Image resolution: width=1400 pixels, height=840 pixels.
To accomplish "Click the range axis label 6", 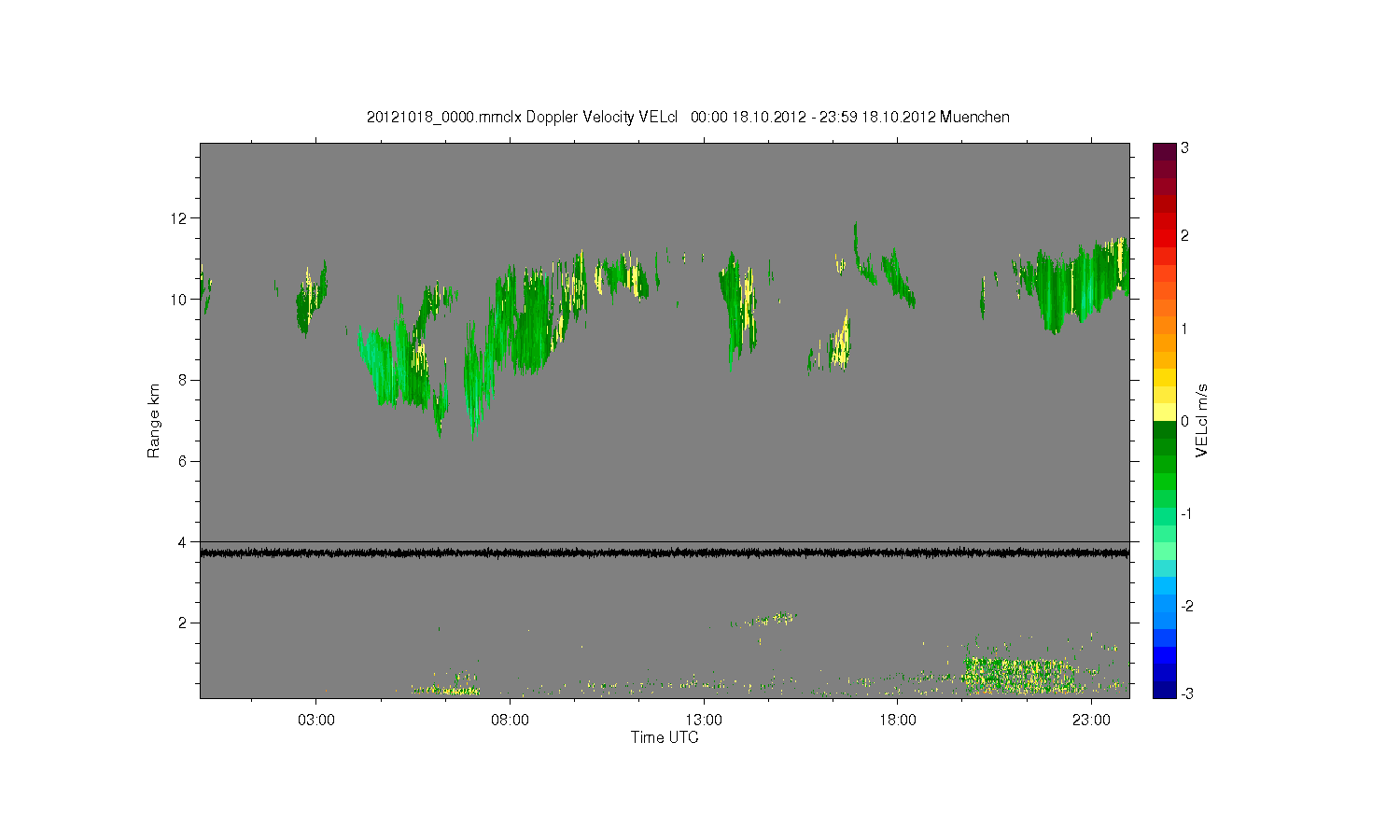I will [183, 461].
